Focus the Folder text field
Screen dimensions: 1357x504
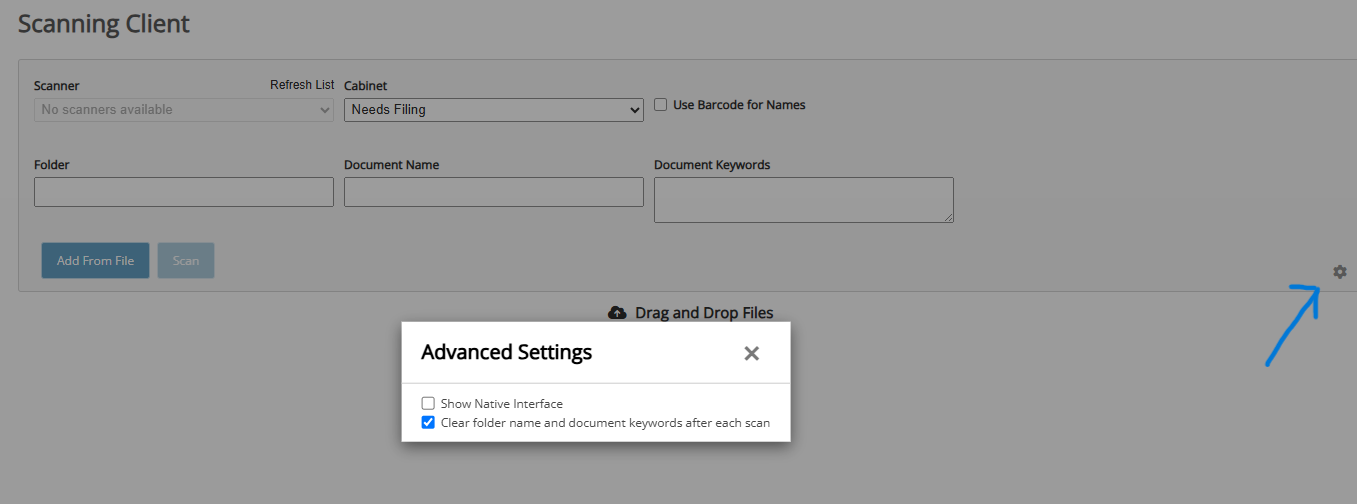coord(184,192)
